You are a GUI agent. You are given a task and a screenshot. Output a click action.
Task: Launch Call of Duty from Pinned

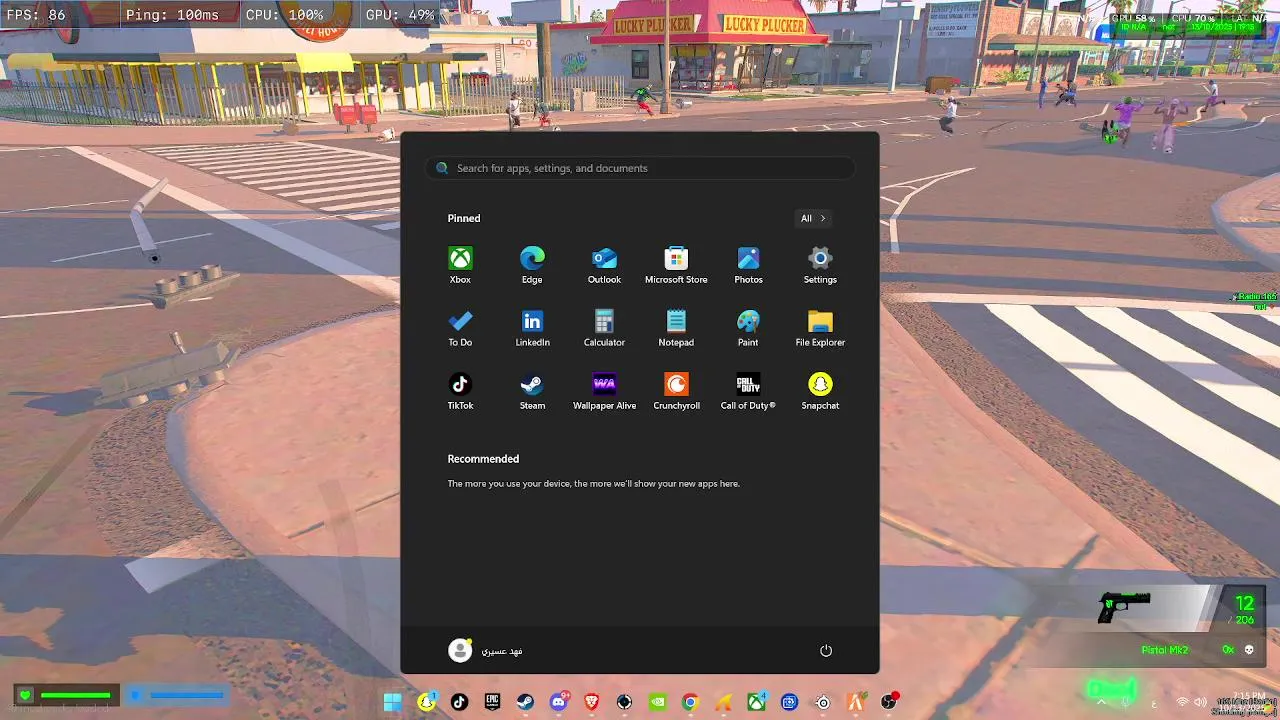[748, 391]
